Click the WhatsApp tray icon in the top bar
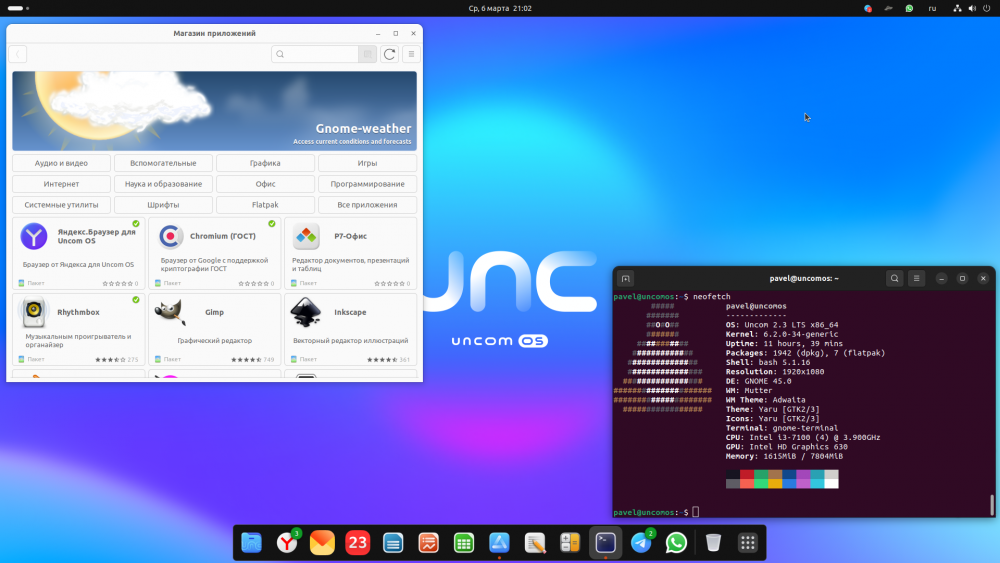 [909, 8]
